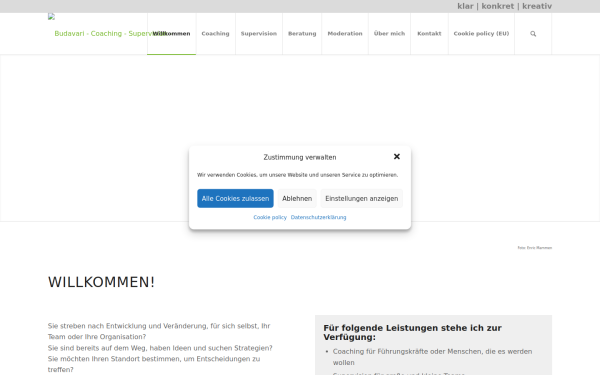Click 'Coaching für Führungskräfte' list item
Viewport: 600px width, 375px height.
[432, 357]
